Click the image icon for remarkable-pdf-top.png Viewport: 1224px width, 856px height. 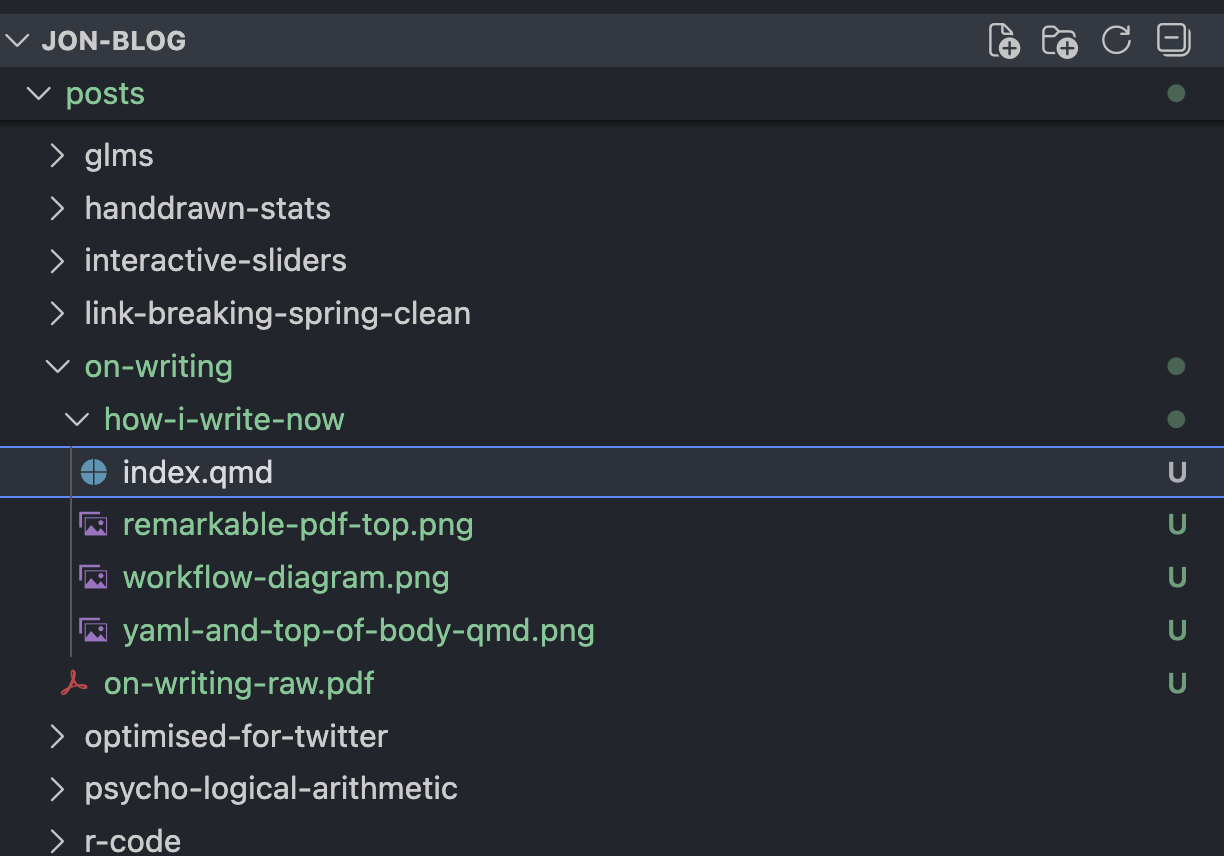point(94,524)
